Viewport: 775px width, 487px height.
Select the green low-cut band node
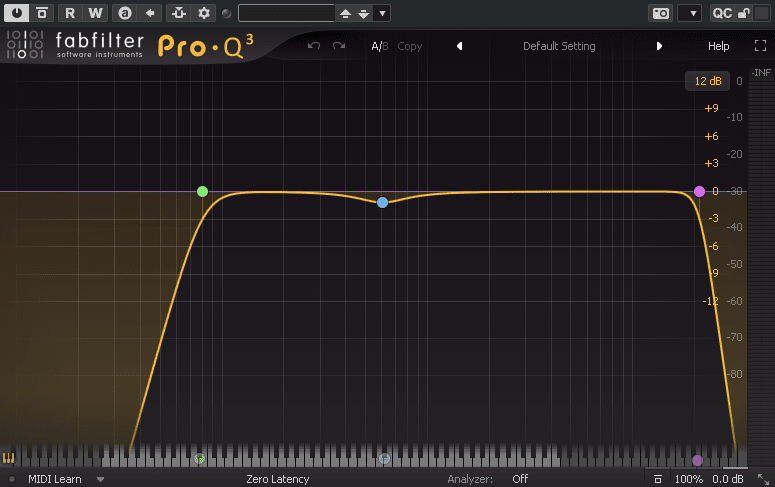(x=202, y=191)
